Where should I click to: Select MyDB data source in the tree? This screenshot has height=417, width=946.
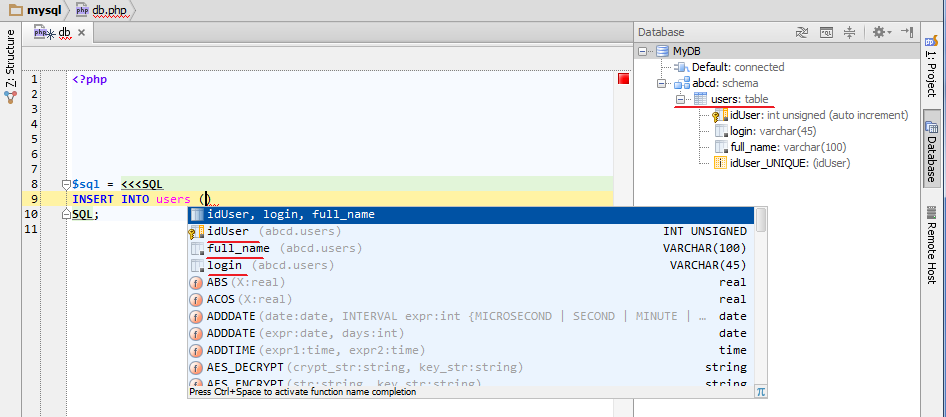pos(687,51)
